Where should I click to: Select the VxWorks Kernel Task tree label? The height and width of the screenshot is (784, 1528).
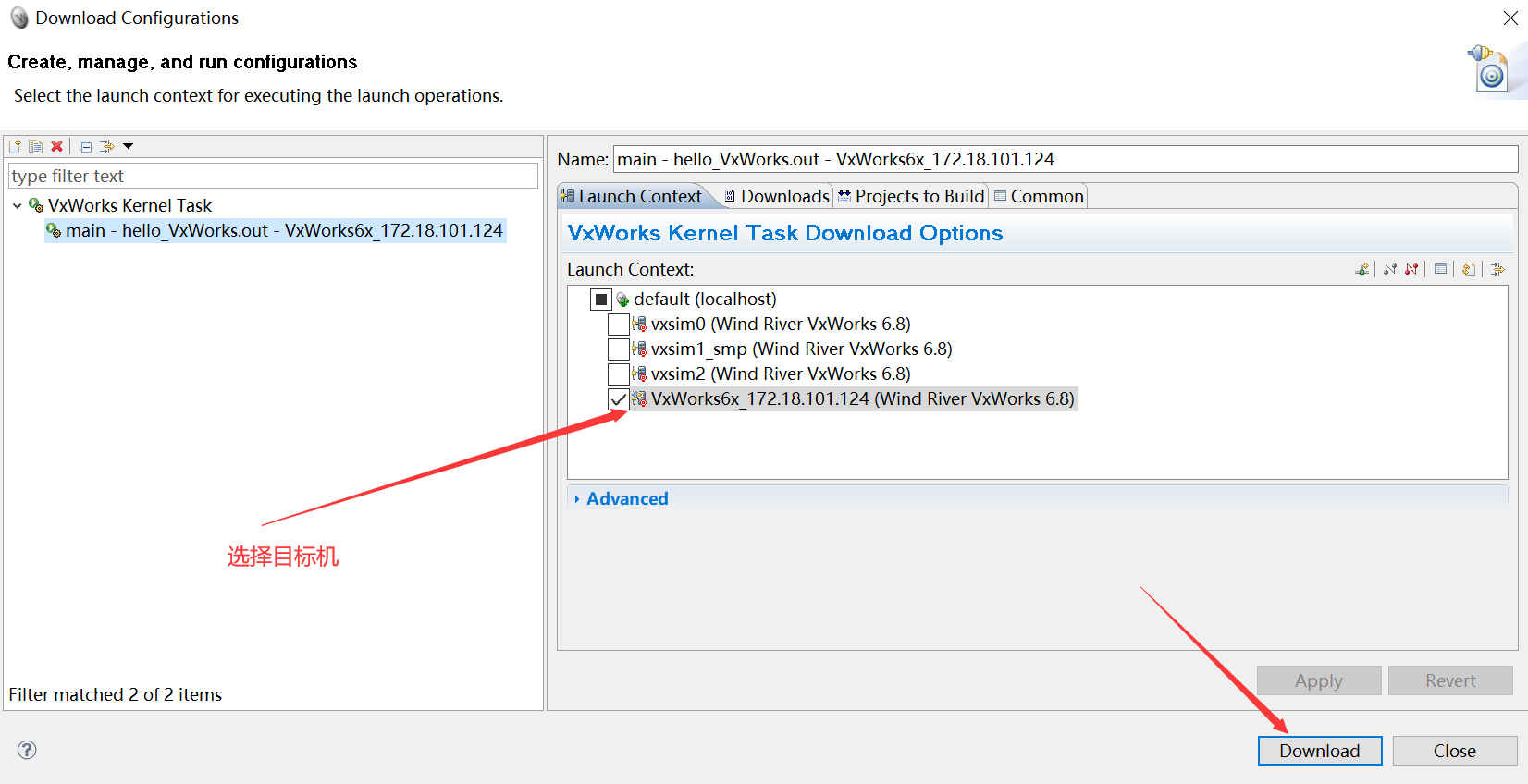[x=129, y=205]
